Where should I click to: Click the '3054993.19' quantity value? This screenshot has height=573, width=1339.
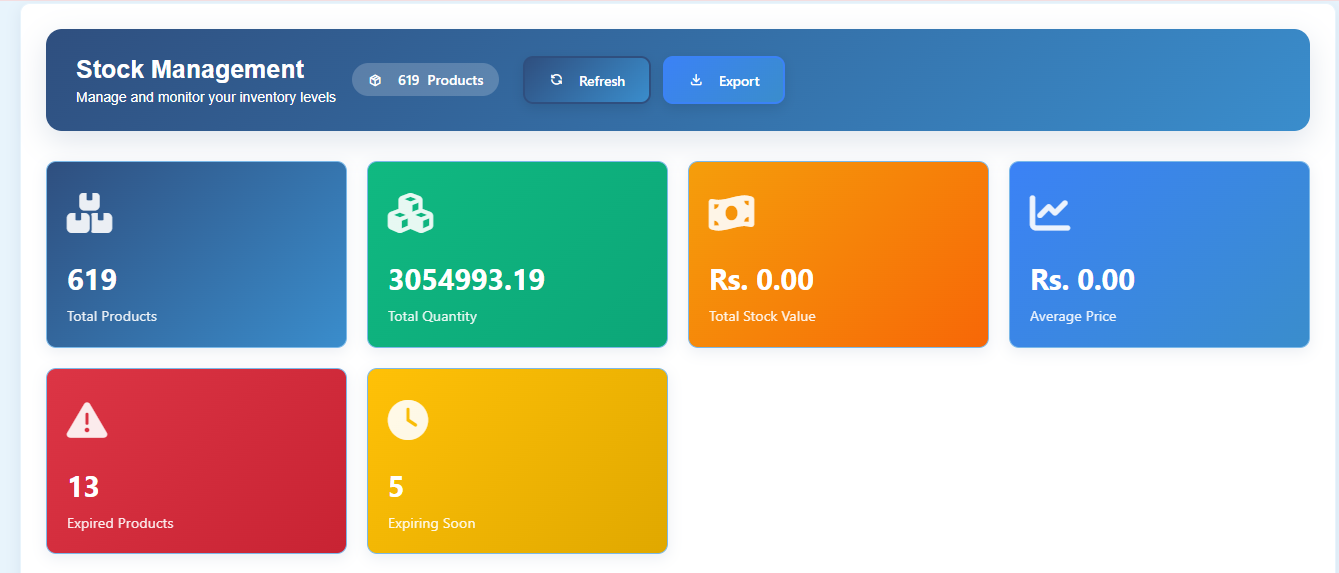click(467, 280)
